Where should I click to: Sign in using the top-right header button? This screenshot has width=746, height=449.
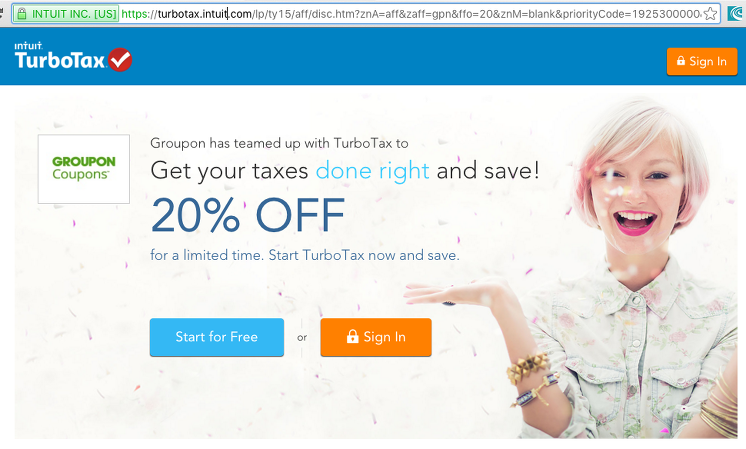pyautogui.click(x=702, y=61)
